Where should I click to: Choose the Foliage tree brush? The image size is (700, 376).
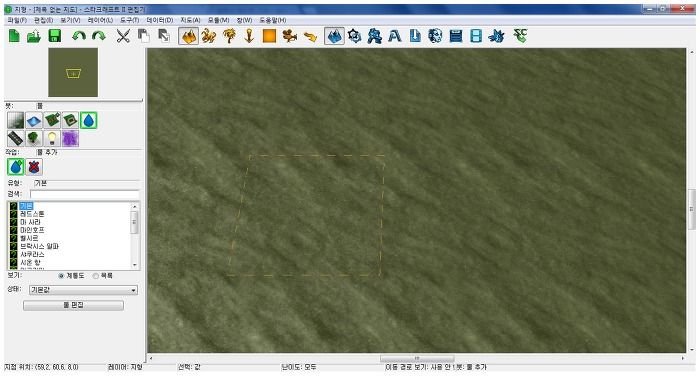point(34,139)
